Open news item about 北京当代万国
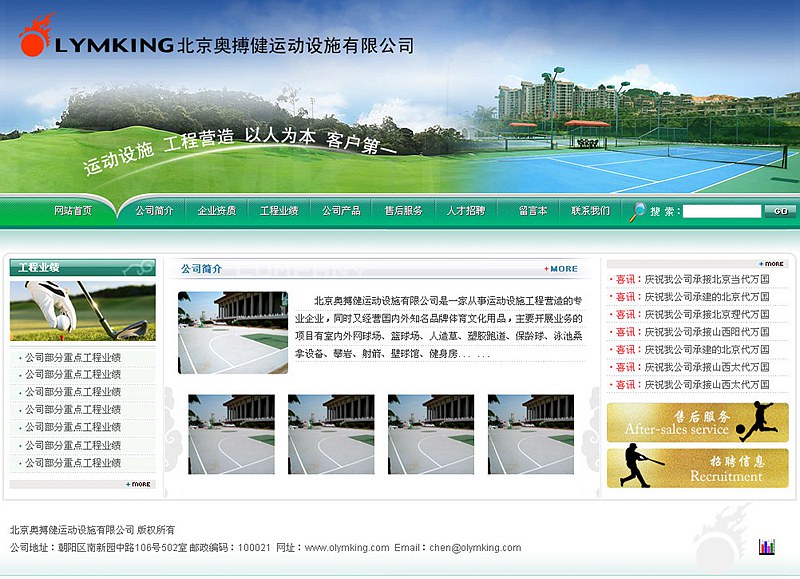The width and height of the screenshot is (800, 579). [x=706, y=280]
